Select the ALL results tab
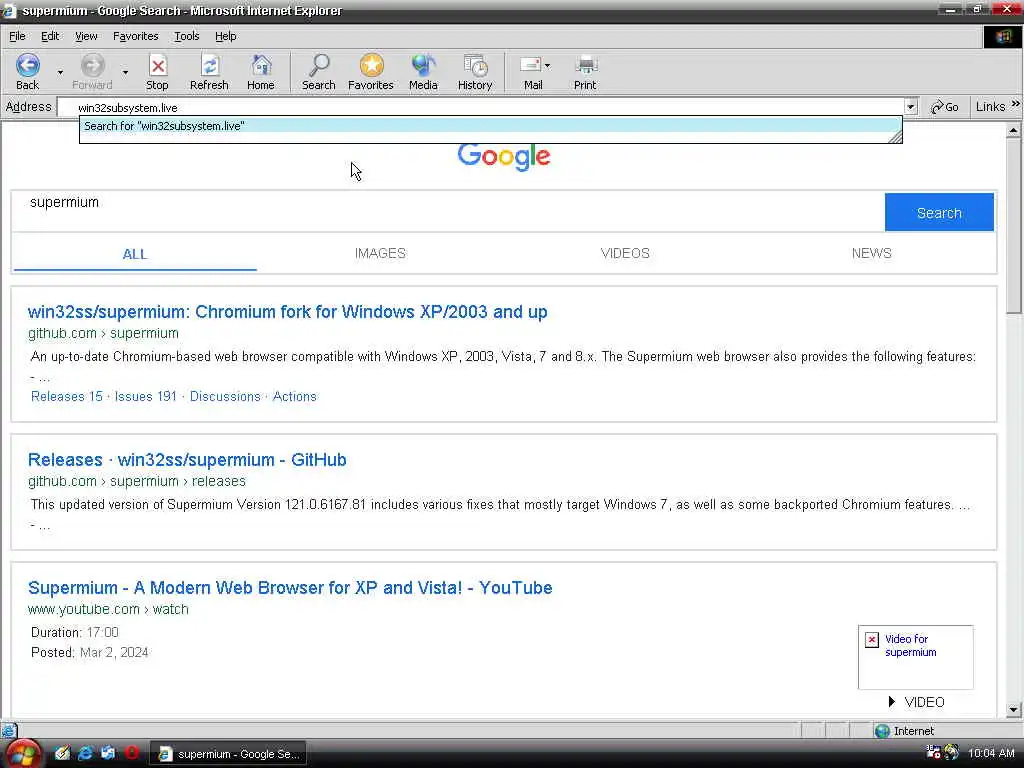The image size is (1024, 768). pyautogui.click(x=135, y=254)
